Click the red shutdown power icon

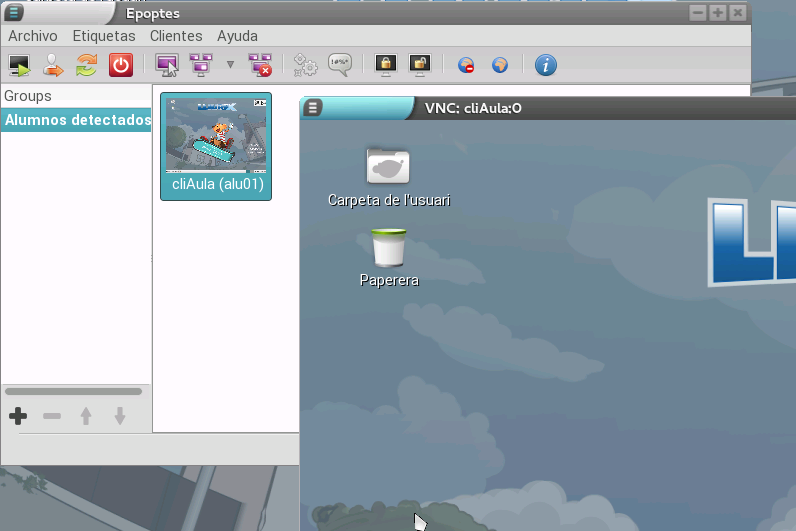pyautogui.click(x=120, y=66)
